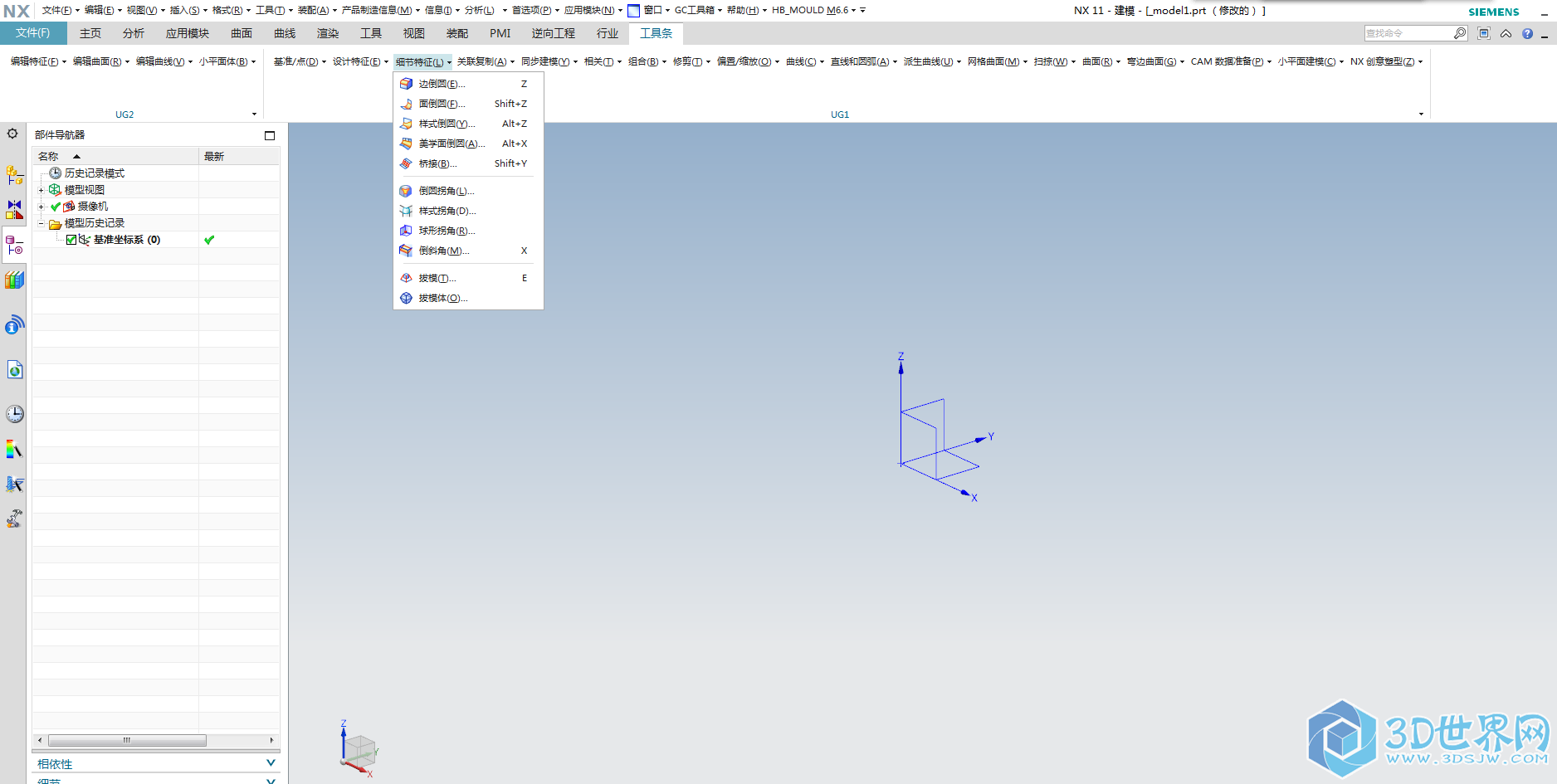Maximize the 部件导航器 panel
The height and width of the screenshot is (784, 1557).
coord(270,135)
